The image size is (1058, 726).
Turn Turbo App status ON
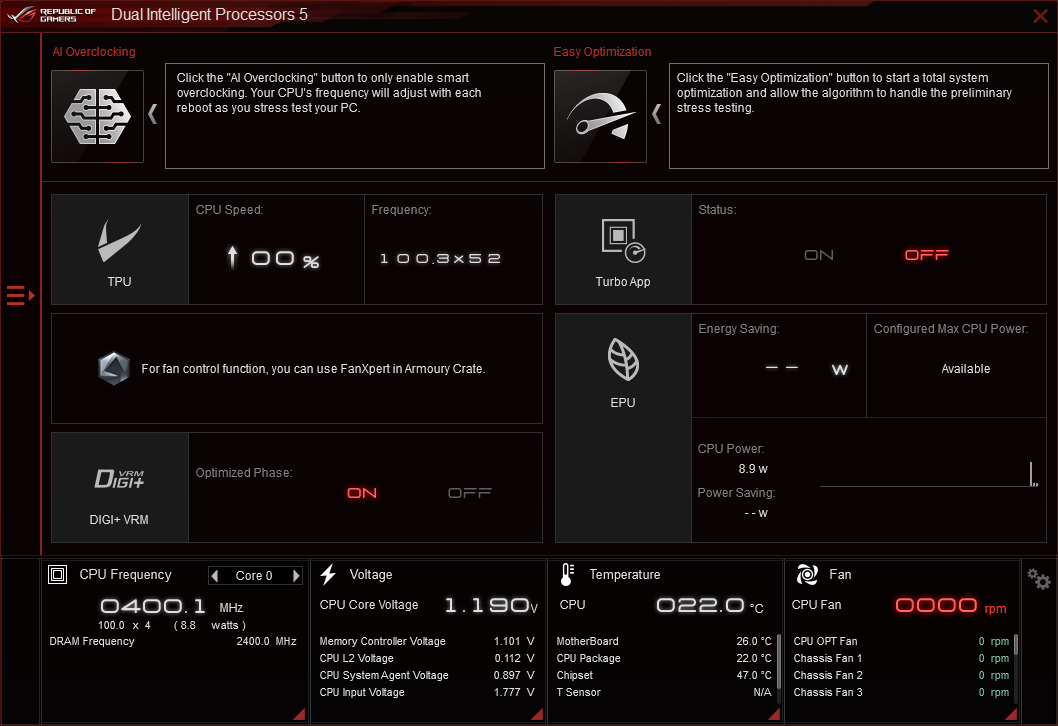818,255
